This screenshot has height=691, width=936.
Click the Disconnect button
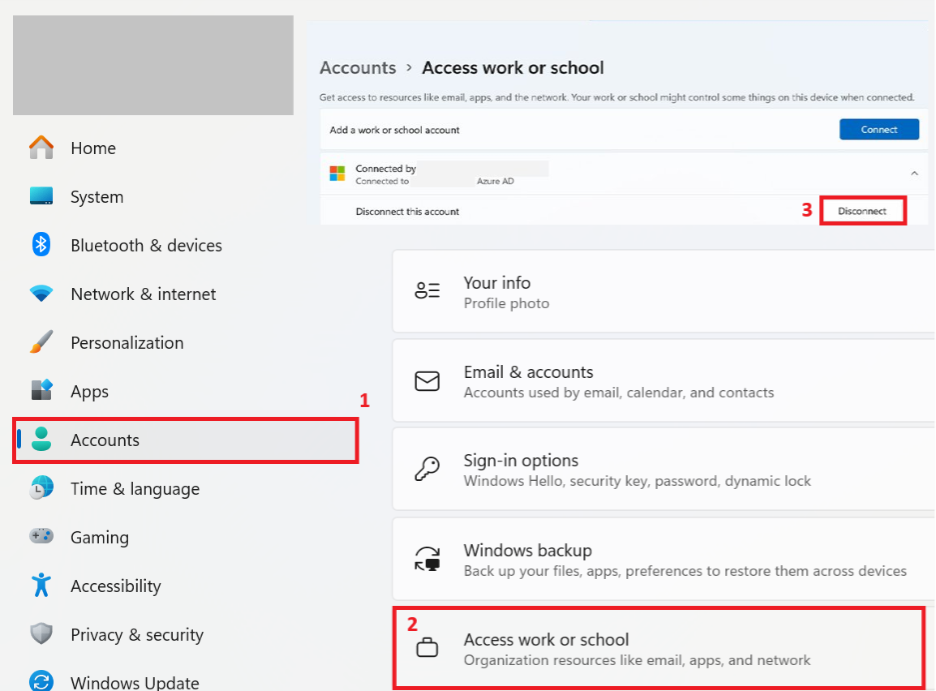(x=863, y=211)
